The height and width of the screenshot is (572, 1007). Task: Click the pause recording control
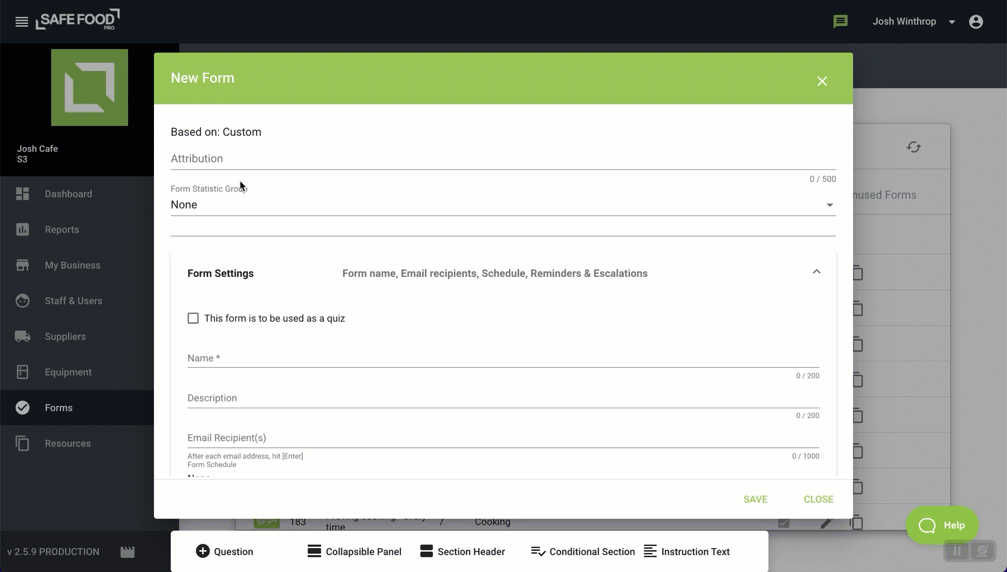tap(957, 551)
